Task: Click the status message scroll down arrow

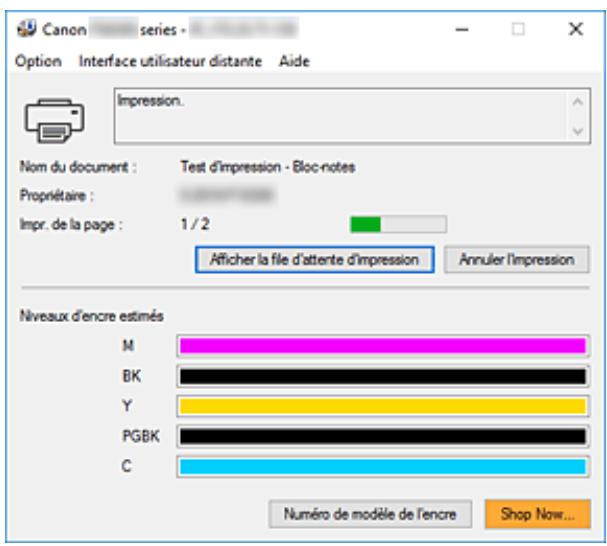Action: (x=578, y=131)
